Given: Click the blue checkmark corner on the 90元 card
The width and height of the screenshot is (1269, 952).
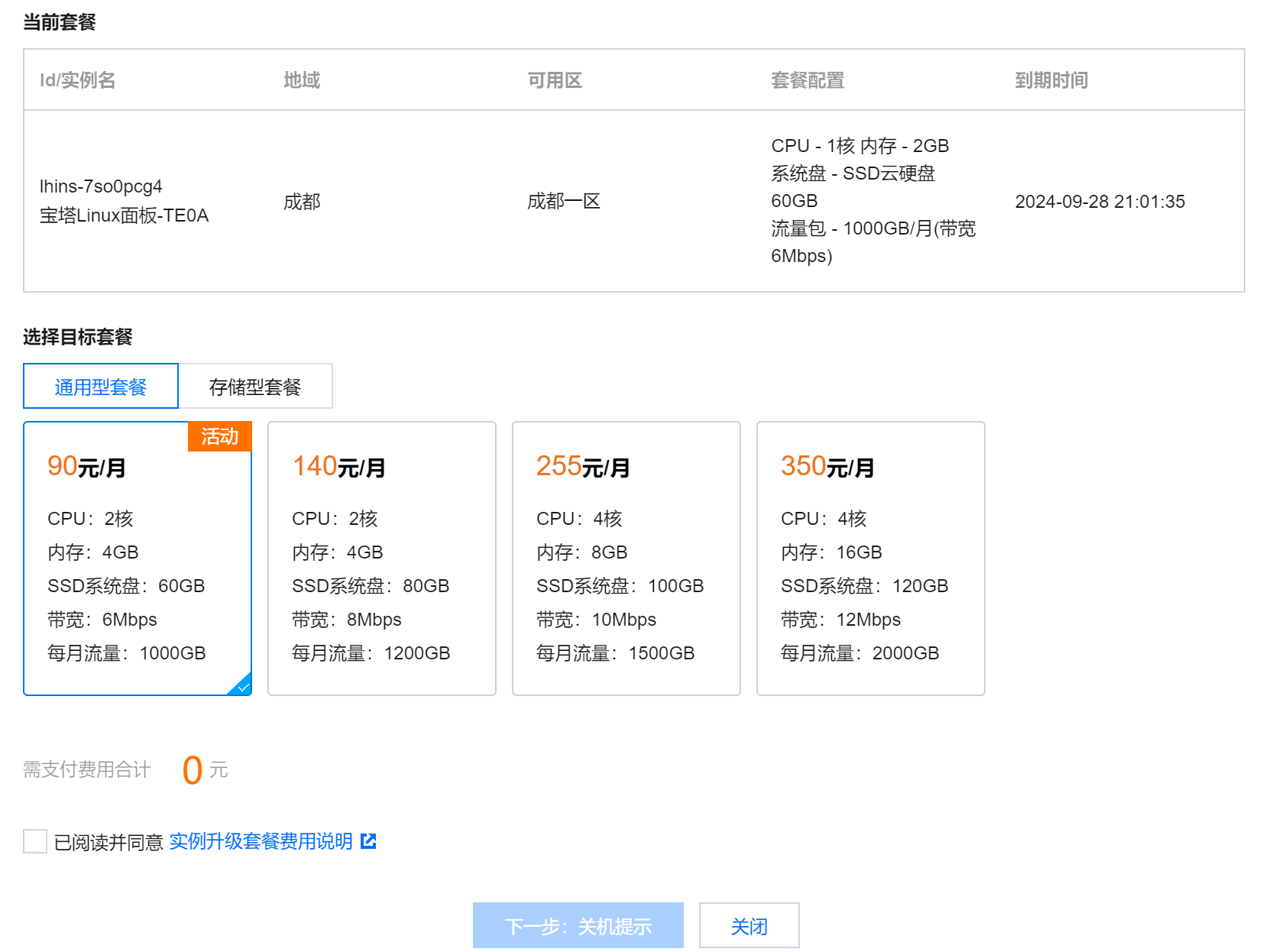Looking at the screenshot, I should [243, 686].
